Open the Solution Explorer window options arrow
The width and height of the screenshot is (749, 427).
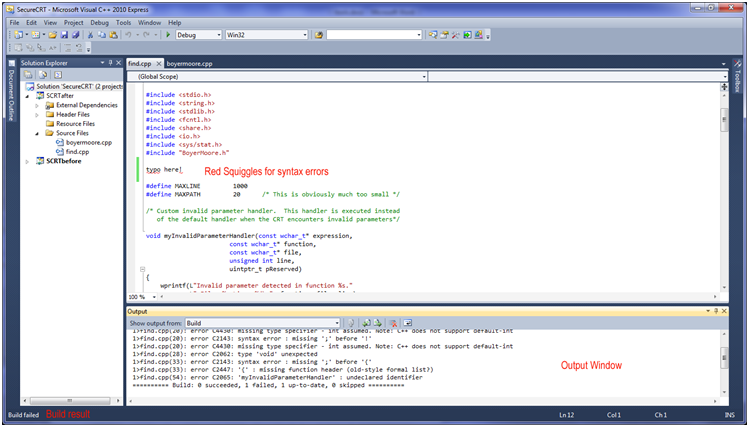(x=102, y=63)
